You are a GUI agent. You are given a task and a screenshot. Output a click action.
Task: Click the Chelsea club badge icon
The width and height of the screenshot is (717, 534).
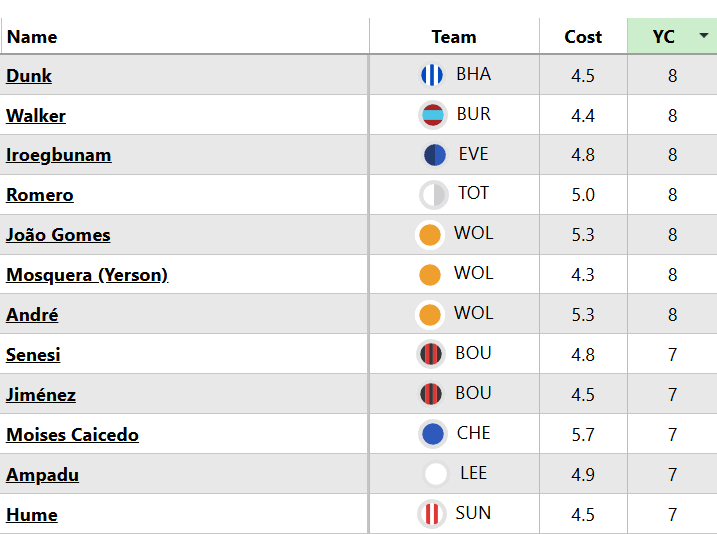[433, 434]
